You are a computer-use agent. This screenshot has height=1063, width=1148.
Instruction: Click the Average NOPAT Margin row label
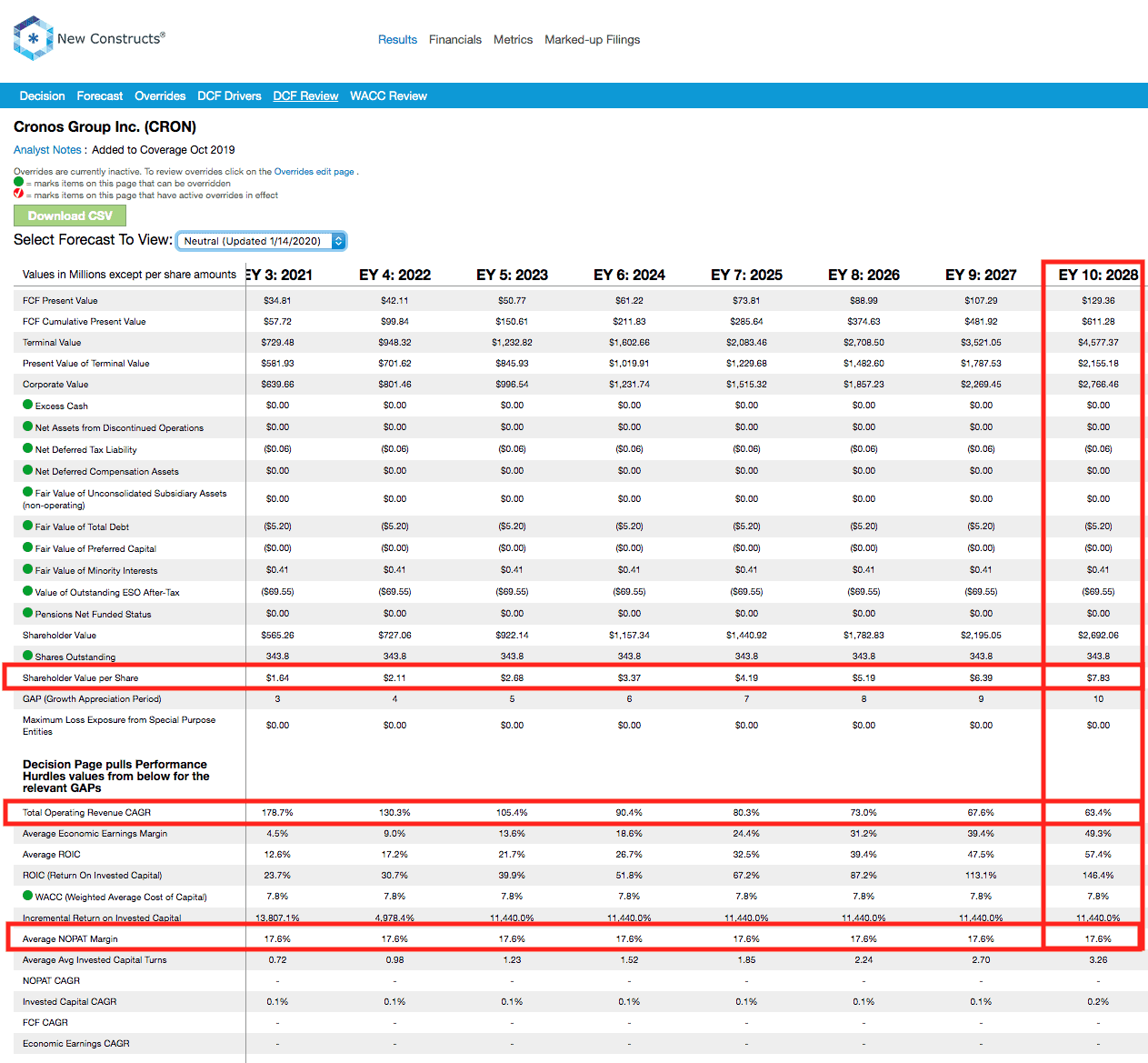(x=70, y=938)
